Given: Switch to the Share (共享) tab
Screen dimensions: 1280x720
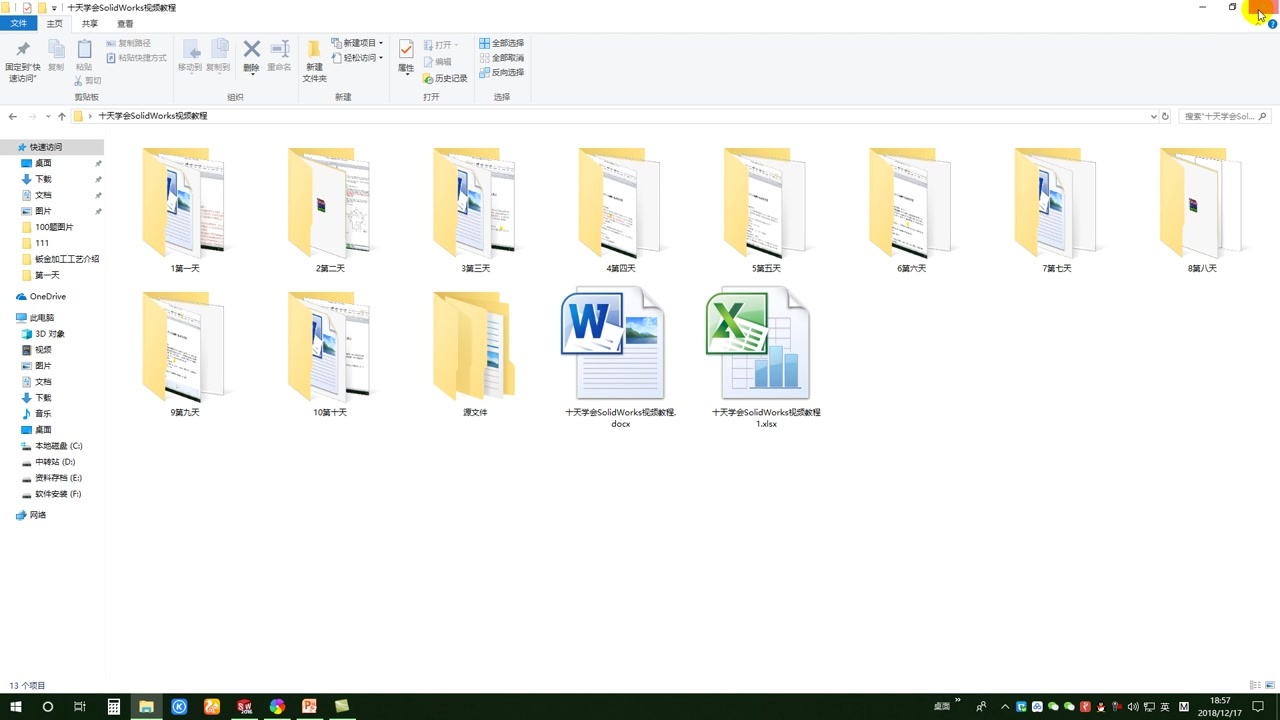Looking at the screenshot, I should pos(90,23).
